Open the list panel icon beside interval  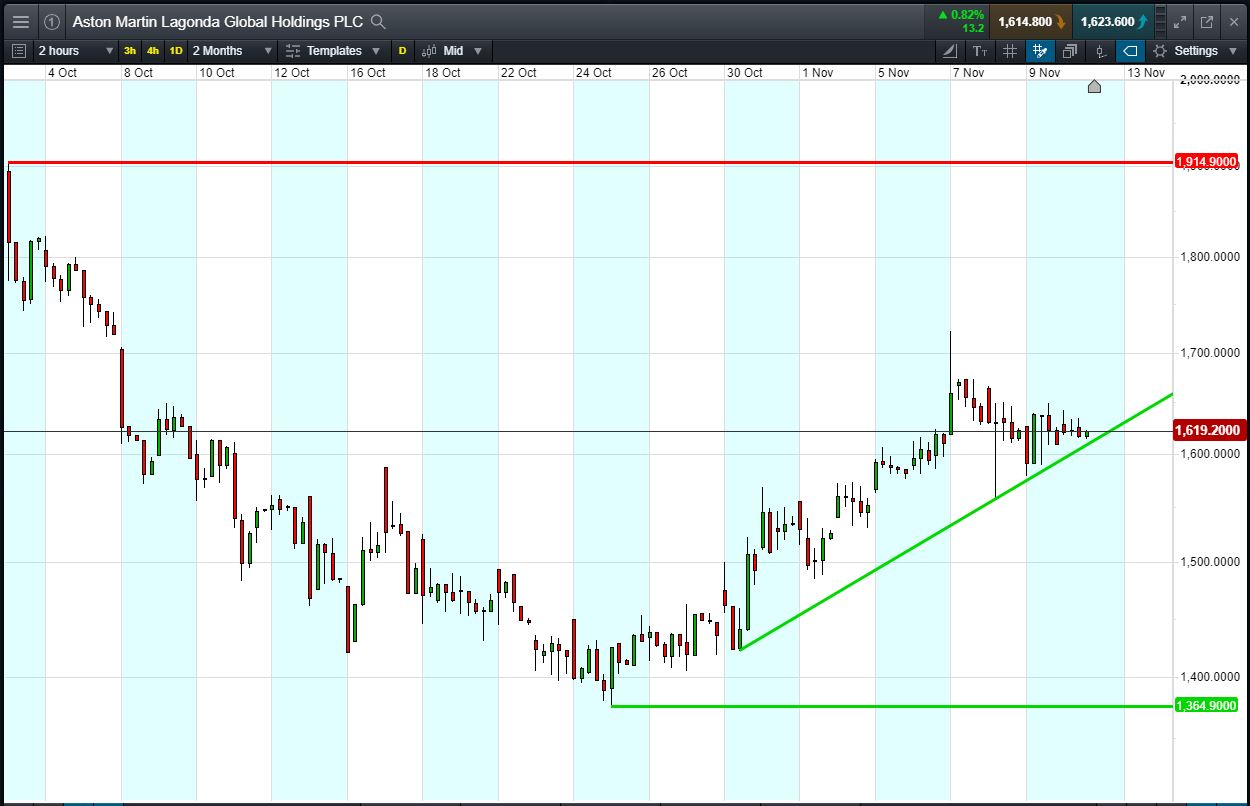[19, 50]
